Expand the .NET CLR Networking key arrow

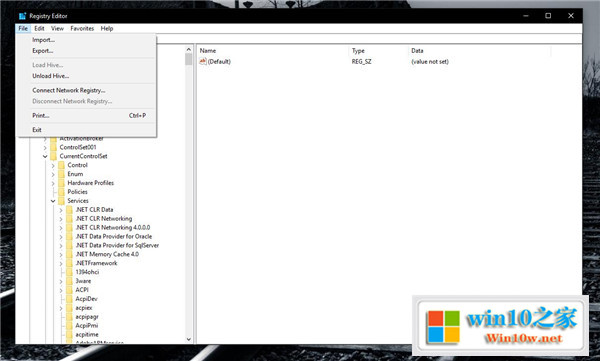pyautogui.click(x=61, y=219)
